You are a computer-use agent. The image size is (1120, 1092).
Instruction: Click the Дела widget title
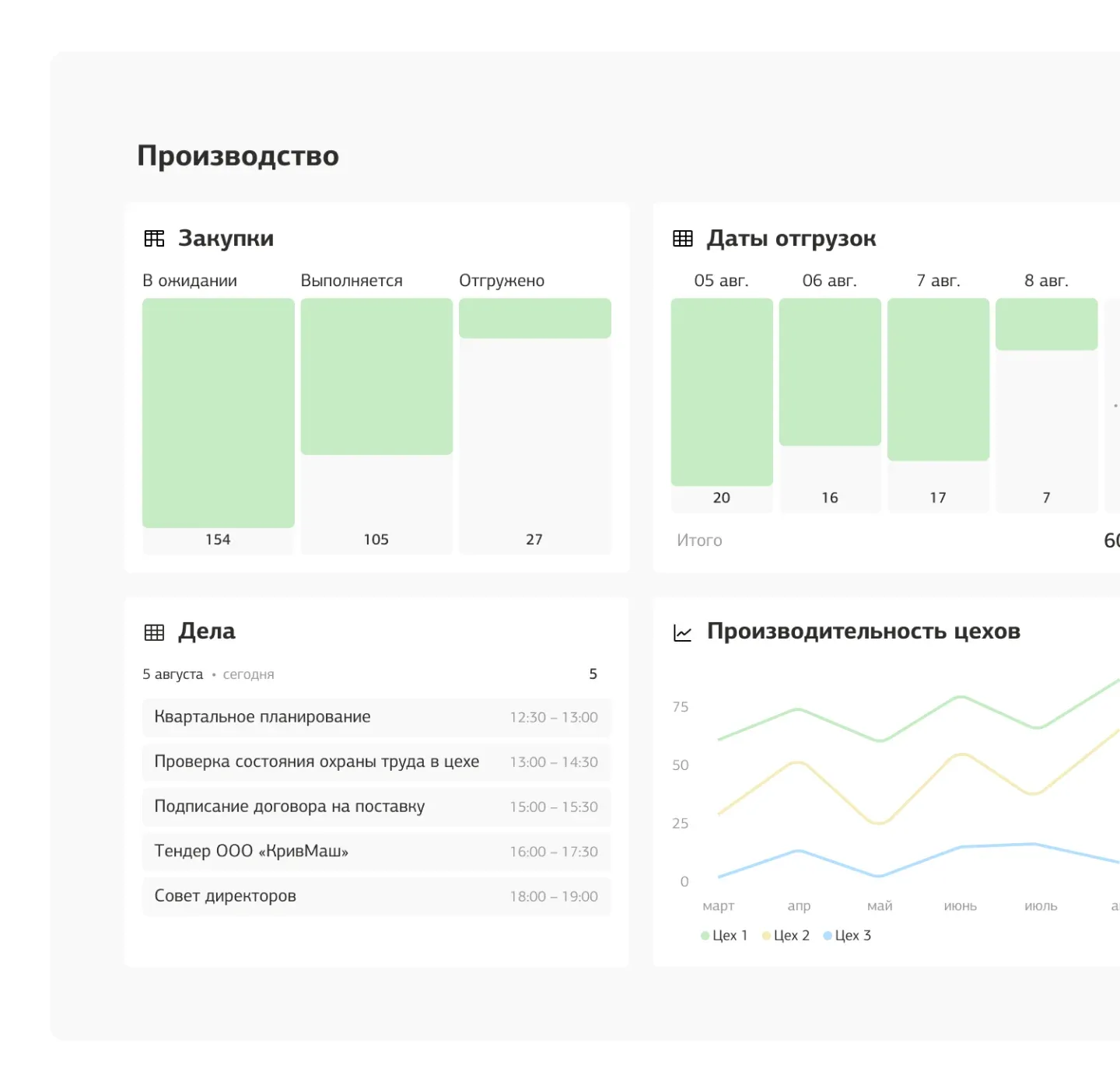click(207, 632)
